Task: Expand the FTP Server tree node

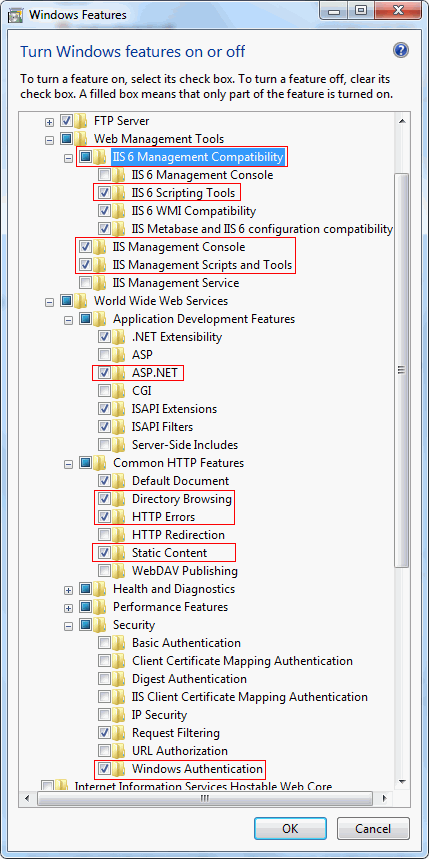Action: pos(49,122)
